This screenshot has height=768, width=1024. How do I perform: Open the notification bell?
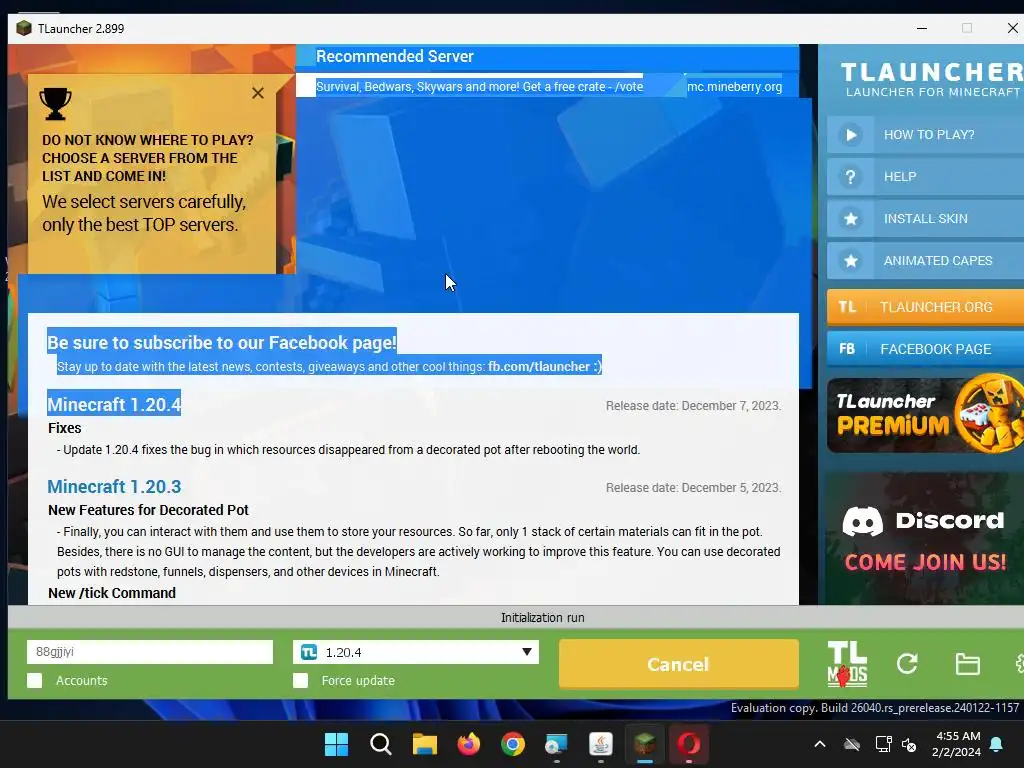click(997, 744)
